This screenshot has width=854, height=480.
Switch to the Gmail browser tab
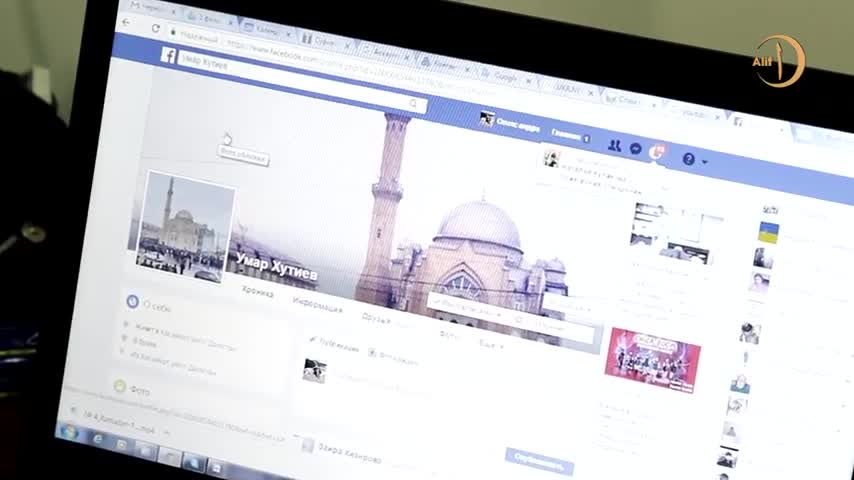(x=150, y=7)
